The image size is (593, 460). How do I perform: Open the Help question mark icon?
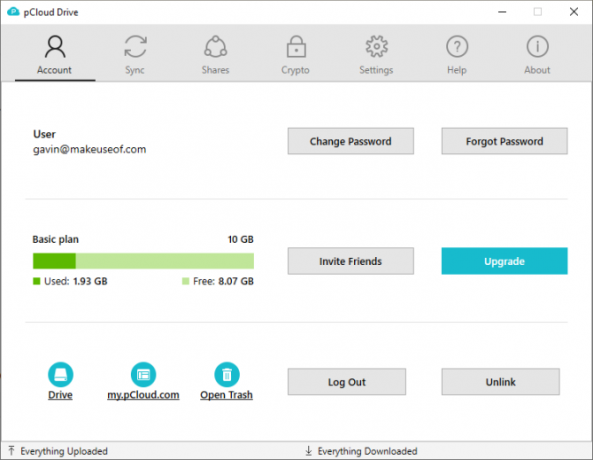(457, 47)
